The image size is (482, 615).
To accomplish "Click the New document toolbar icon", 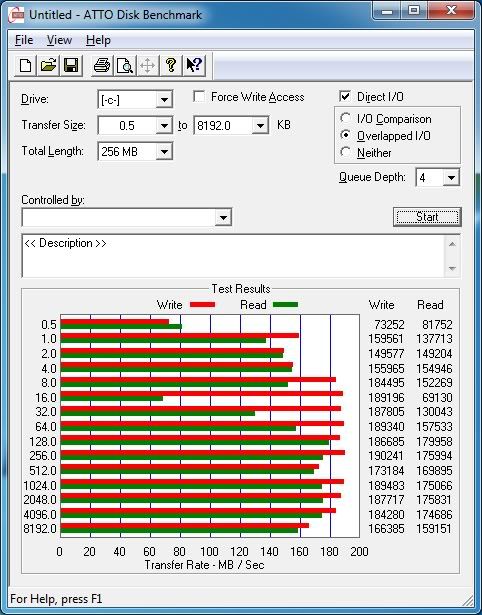I will 25,65.
